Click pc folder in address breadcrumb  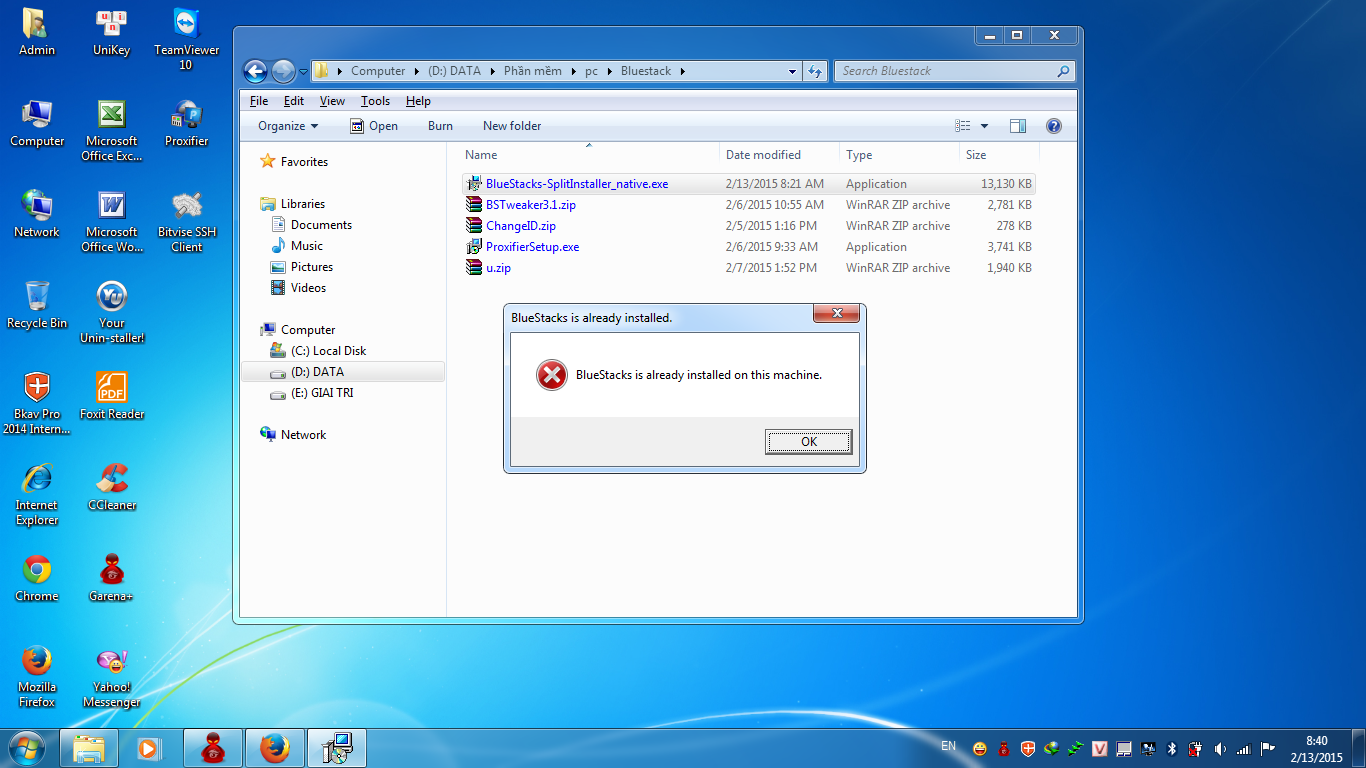click(x=592, y=71)
